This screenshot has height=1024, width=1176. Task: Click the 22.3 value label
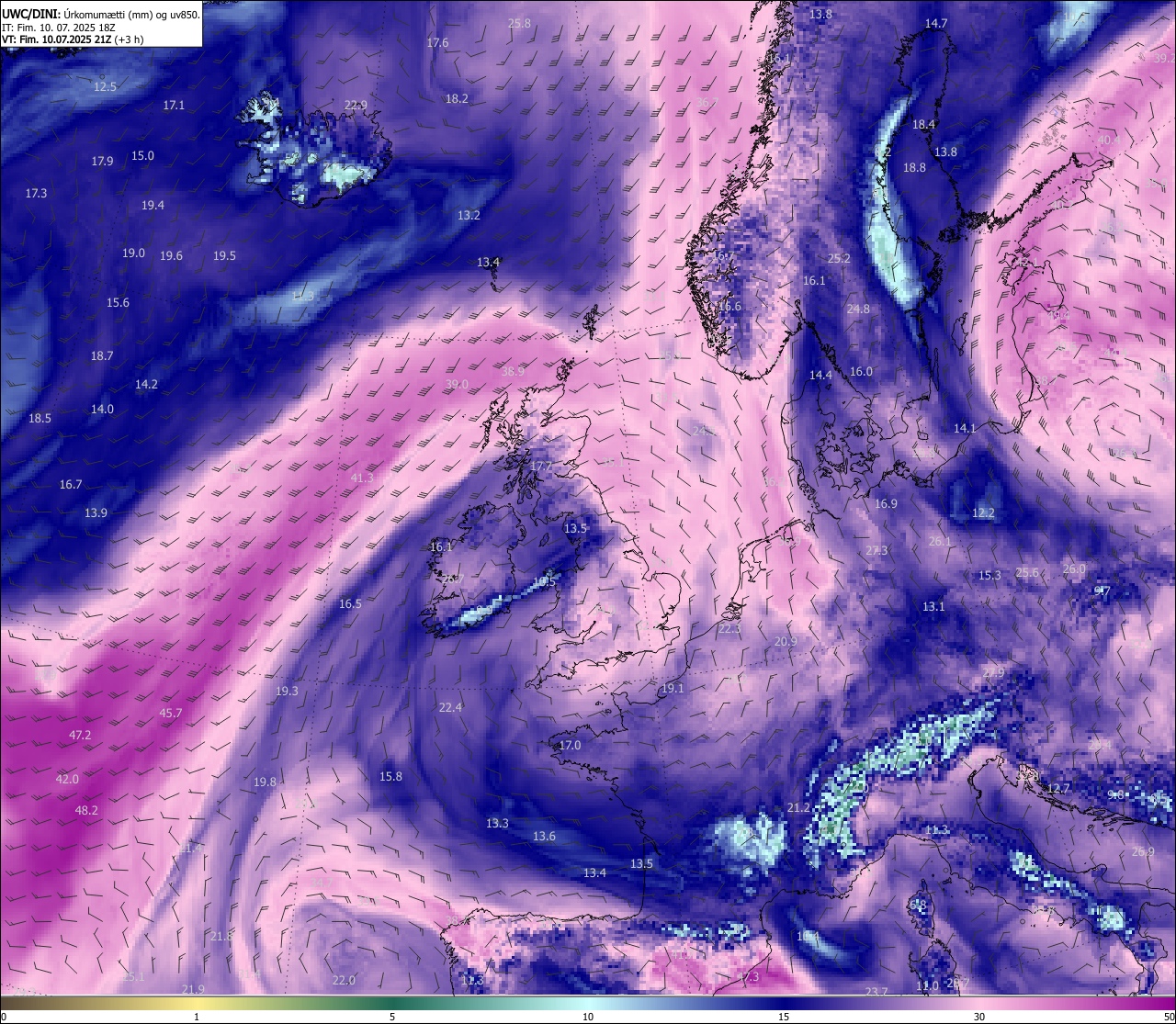(729, 628)
